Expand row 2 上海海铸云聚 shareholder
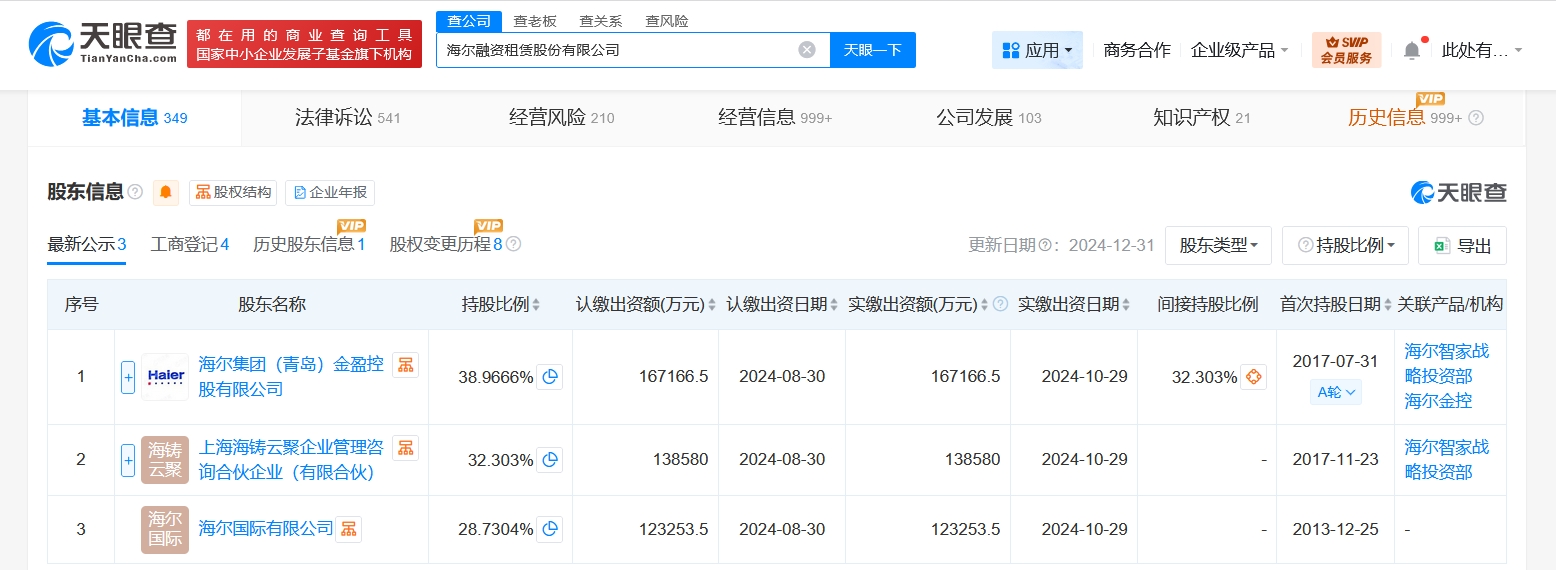Image resolution: width=1556 pixels, height=570 pixels. coord(128,460)
